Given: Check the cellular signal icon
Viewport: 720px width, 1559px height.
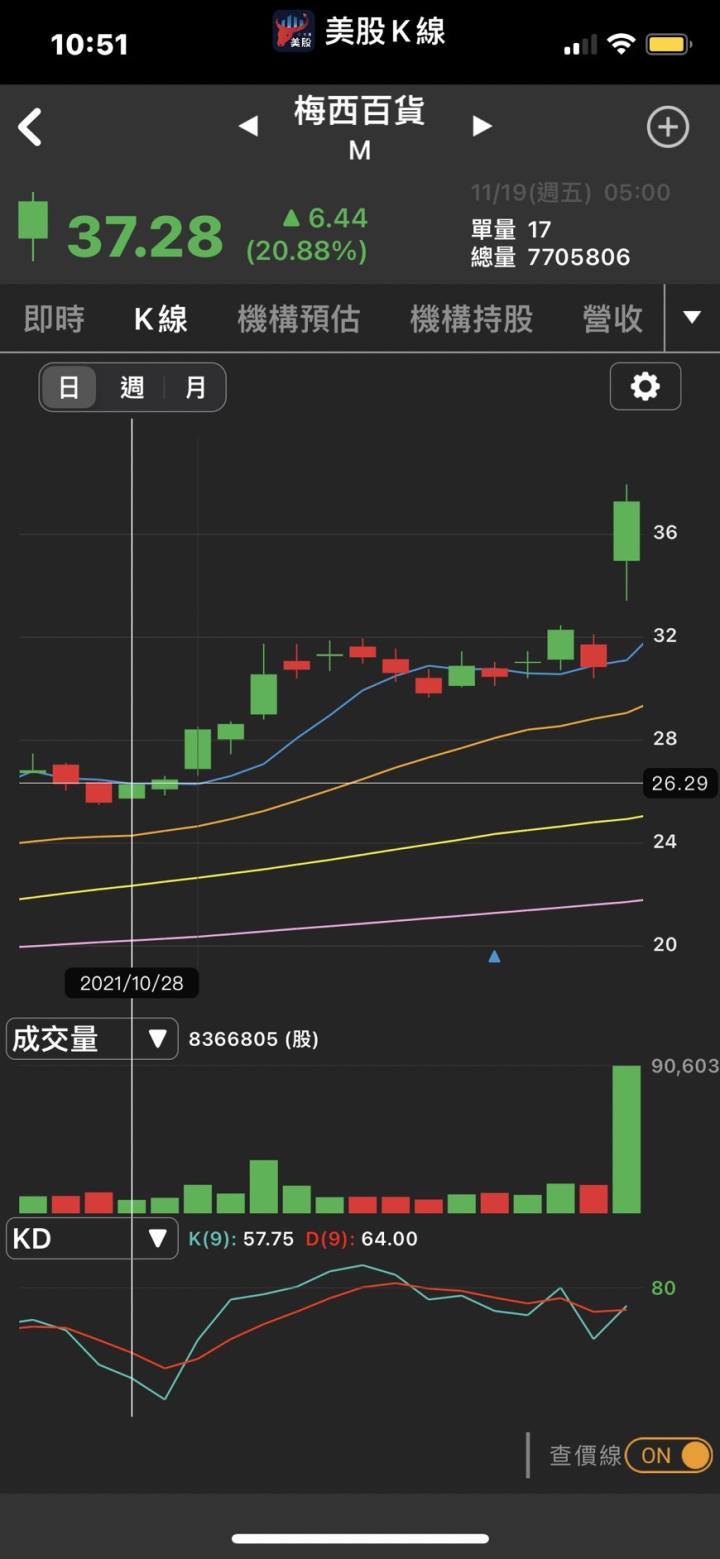Looking at the screenshot, I should pyautogui.click(x=580, y=45).
